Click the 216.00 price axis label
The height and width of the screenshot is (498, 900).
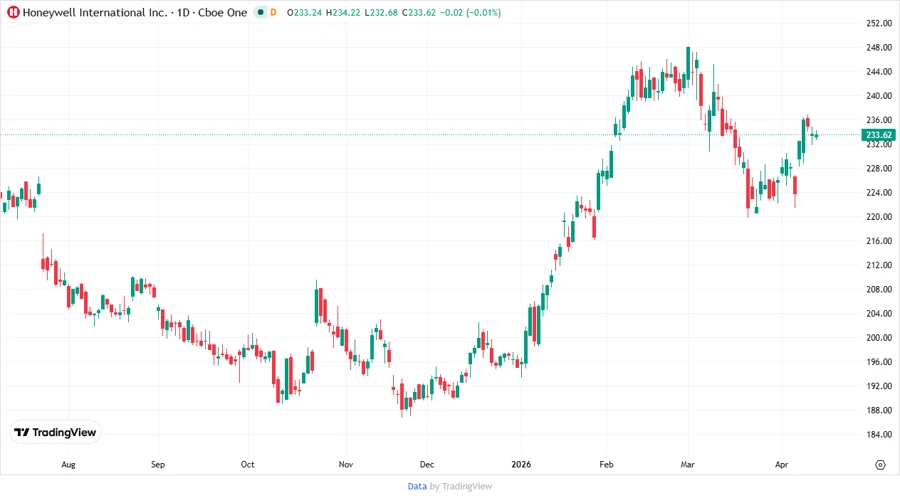coord(879,241)
